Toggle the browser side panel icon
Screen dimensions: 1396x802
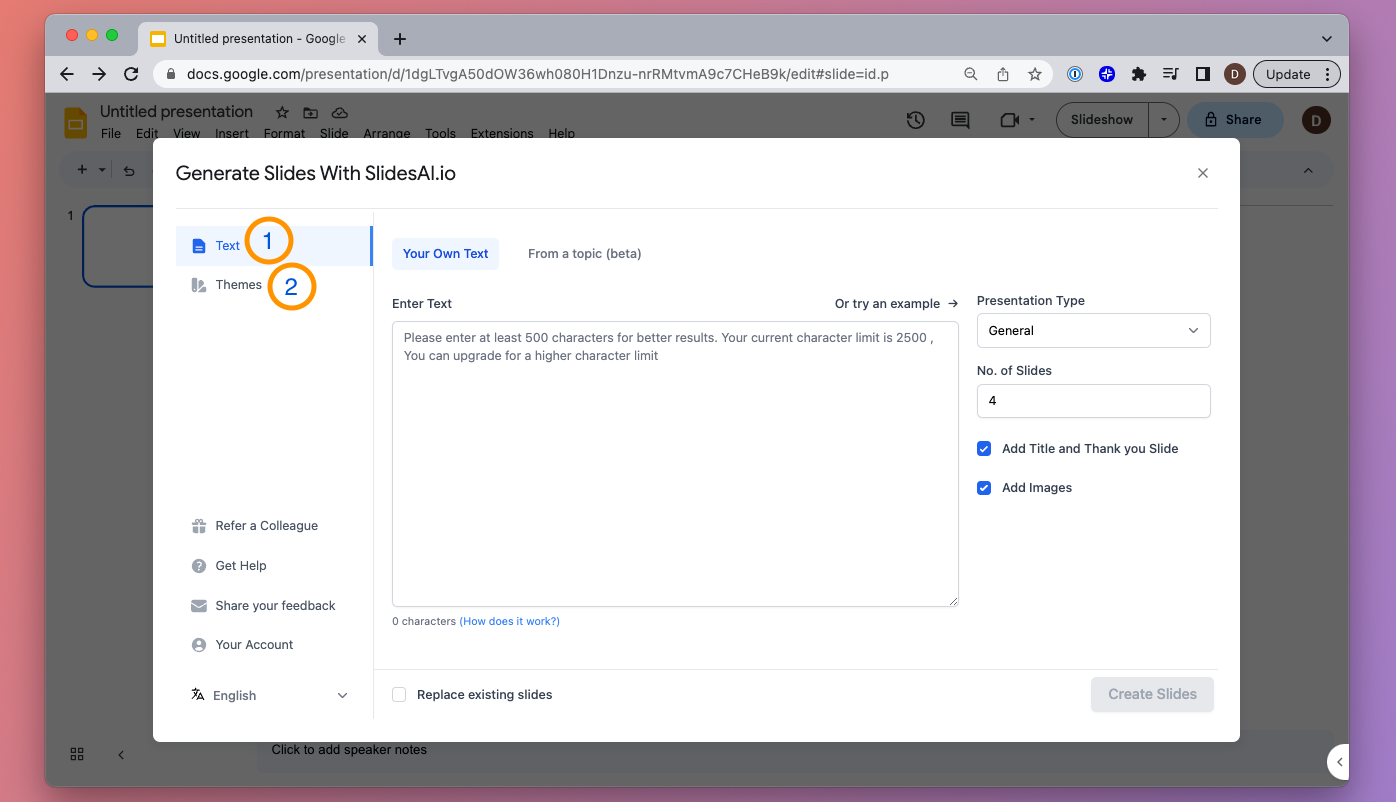(x=1203, y=74)
